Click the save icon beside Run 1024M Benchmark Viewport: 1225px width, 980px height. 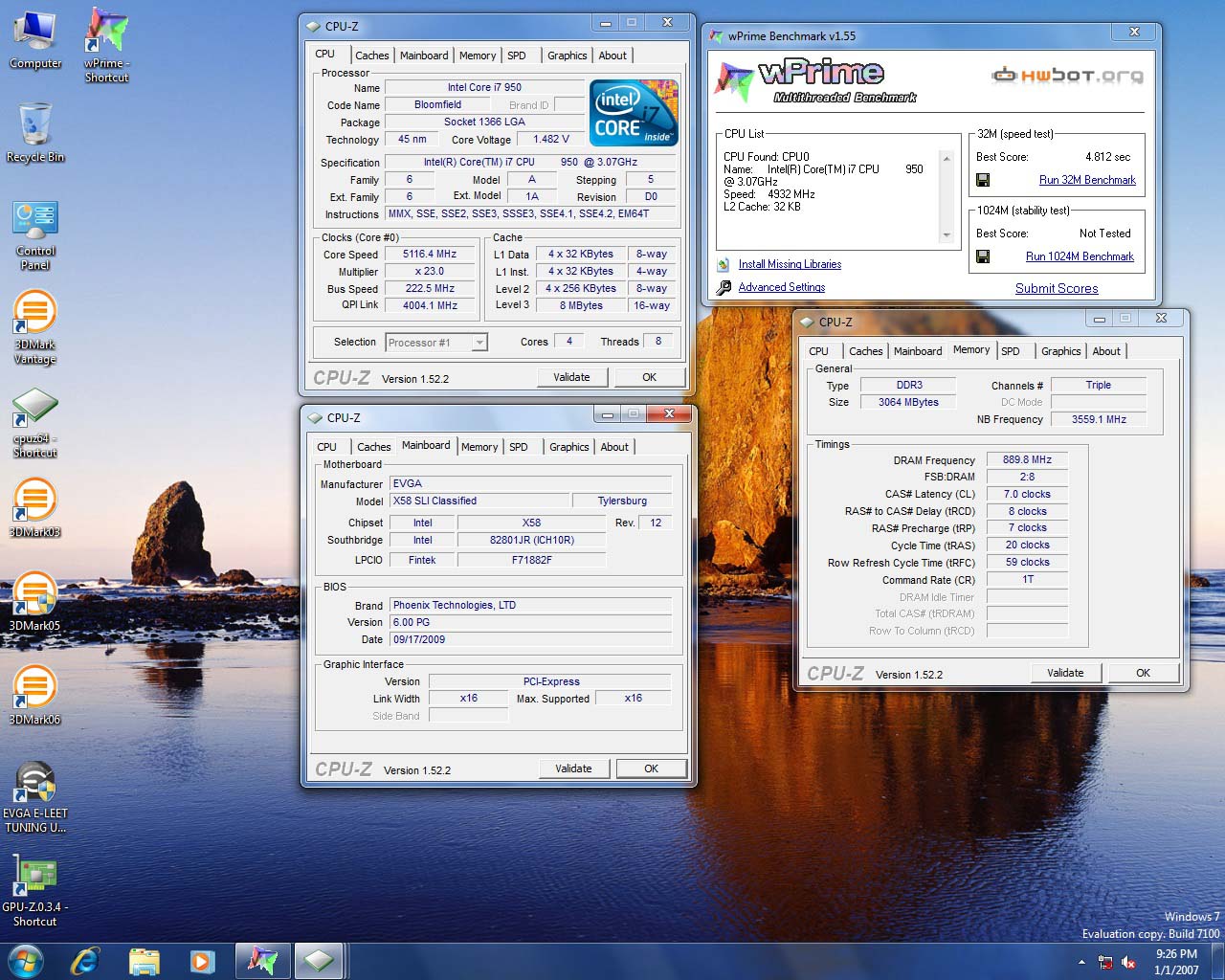(x=983, y=256)
